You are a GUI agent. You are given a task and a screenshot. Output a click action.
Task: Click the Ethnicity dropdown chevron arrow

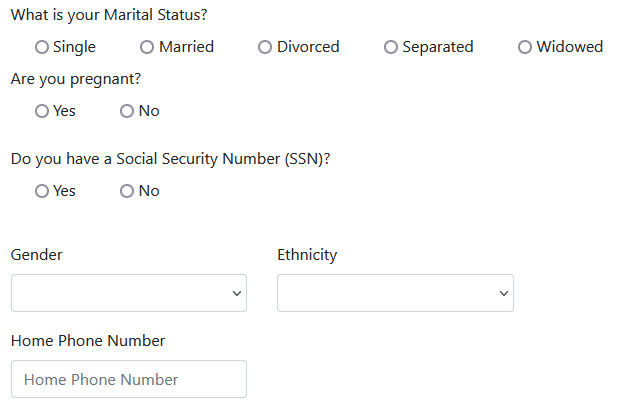click(503, 293)
